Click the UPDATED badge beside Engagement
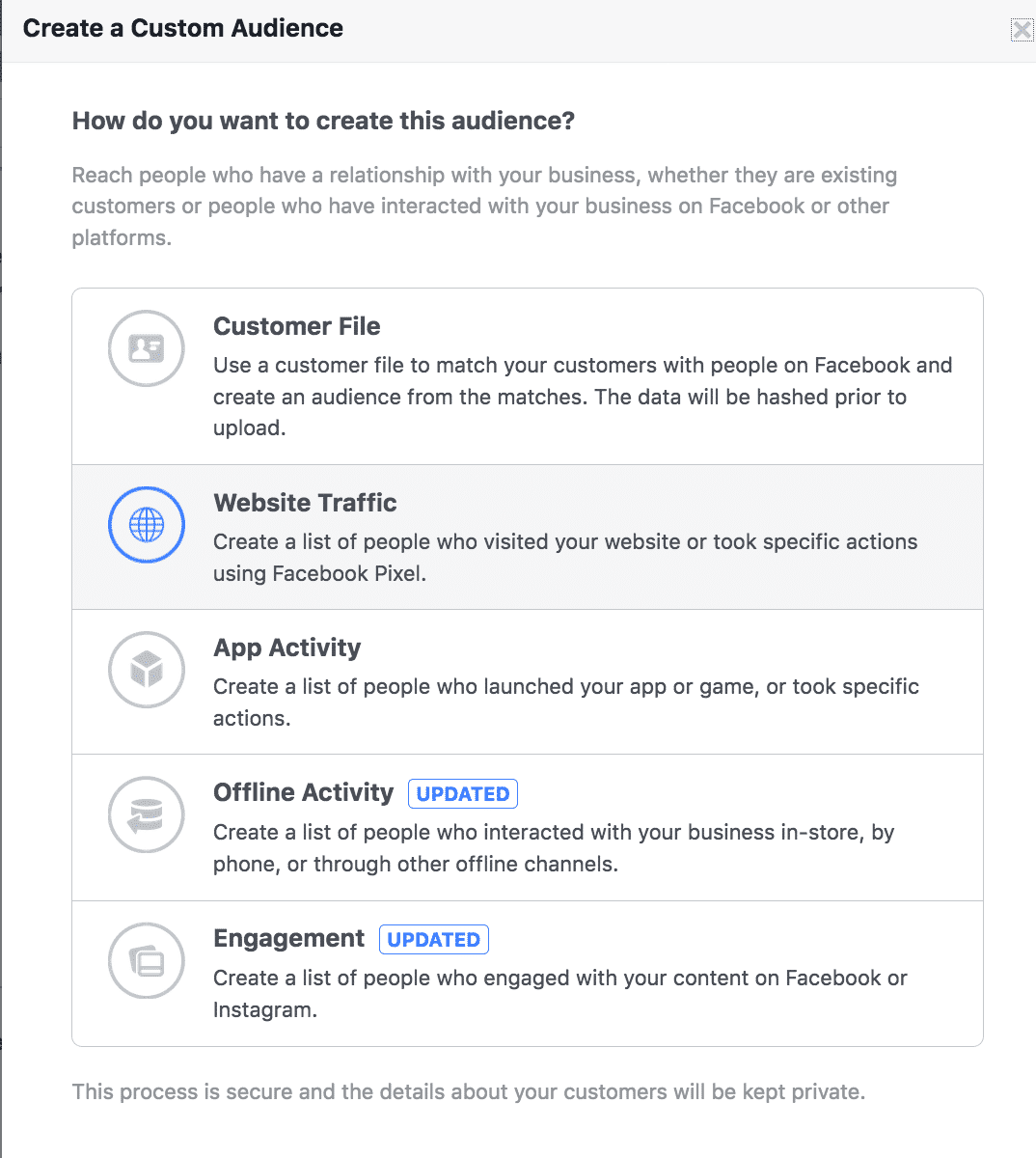 [434, 939]
